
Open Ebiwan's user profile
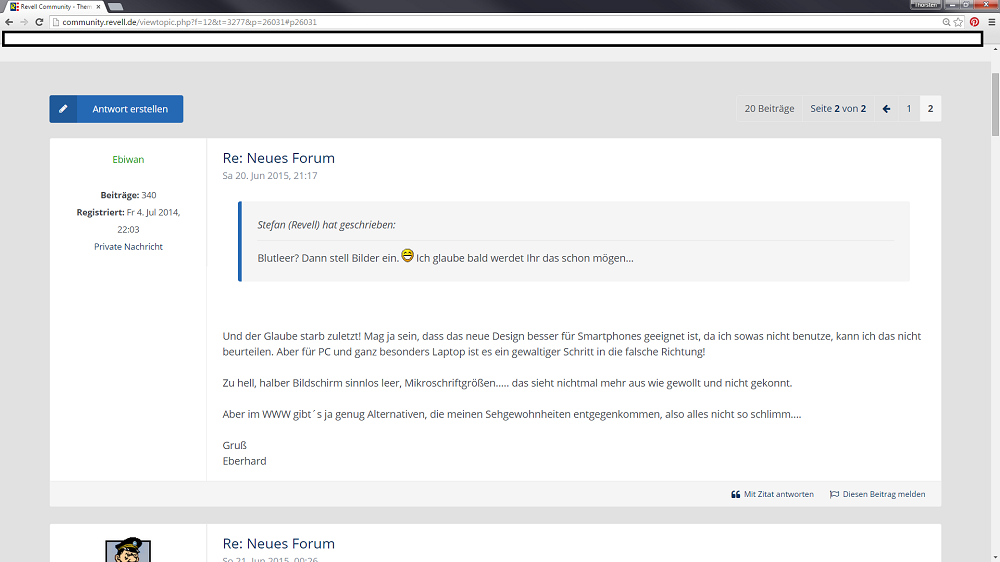(x=127, y=160)
